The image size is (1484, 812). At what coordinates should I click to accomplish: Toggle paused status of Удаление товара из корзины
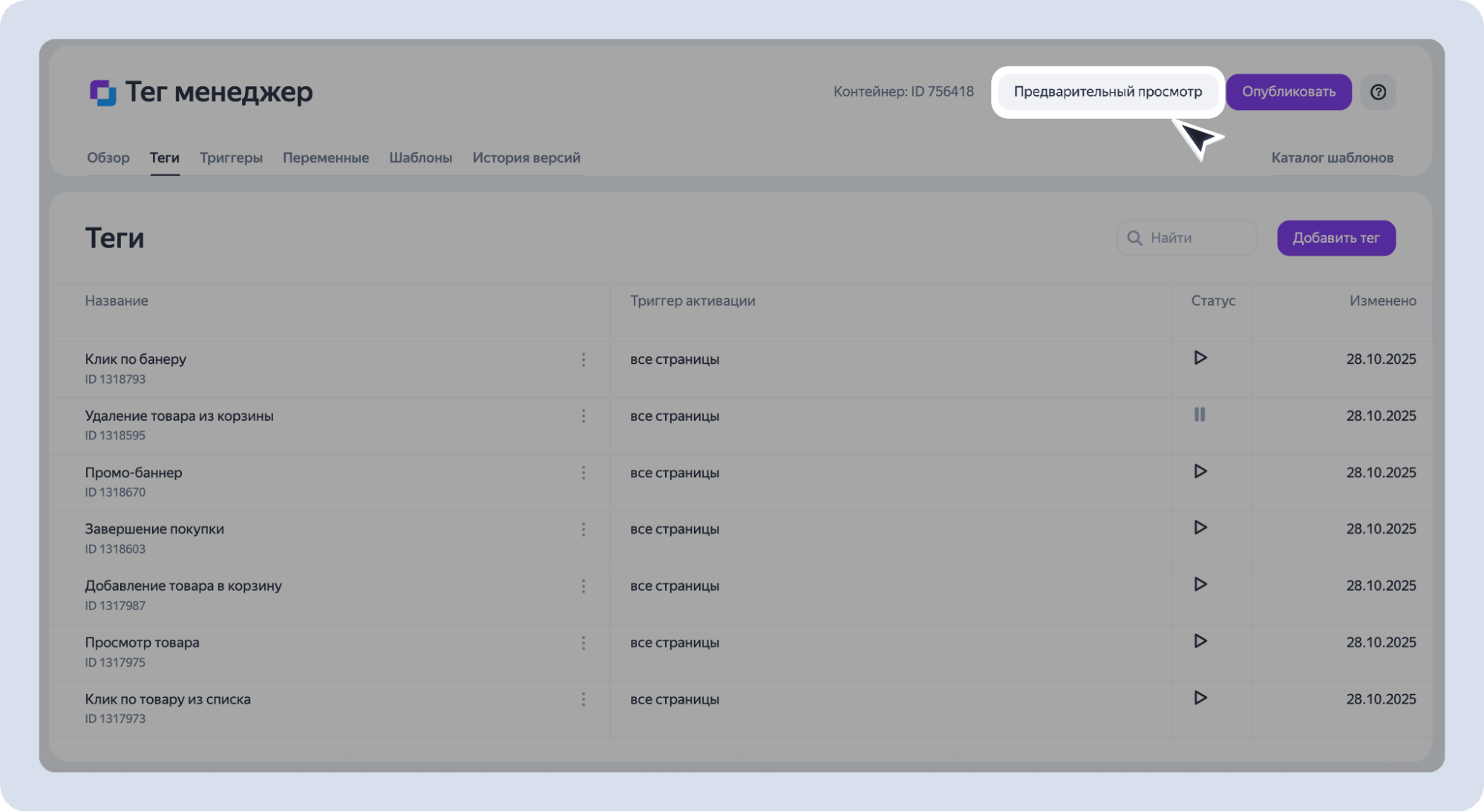(1200, 415)
